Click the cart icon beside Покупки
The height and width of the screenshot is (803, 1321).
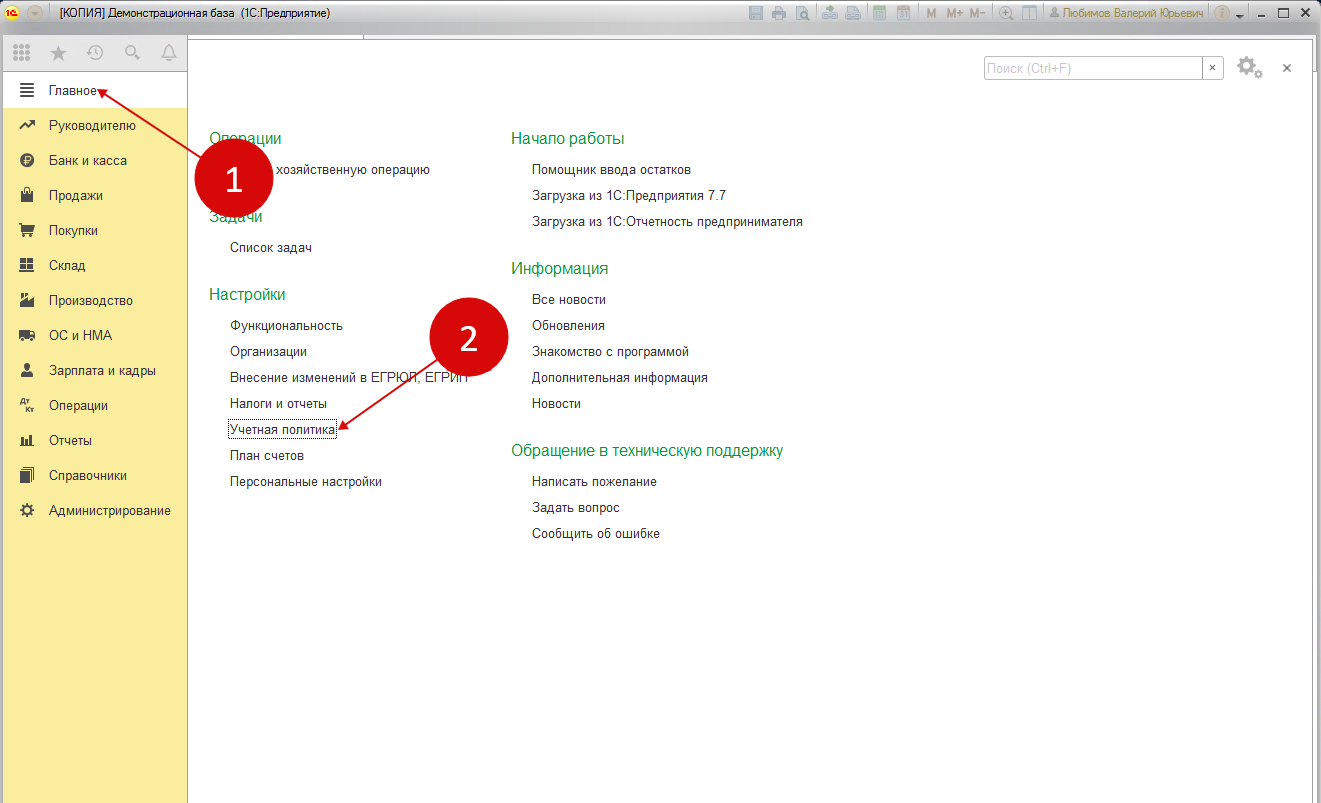[x=28, y=230]
